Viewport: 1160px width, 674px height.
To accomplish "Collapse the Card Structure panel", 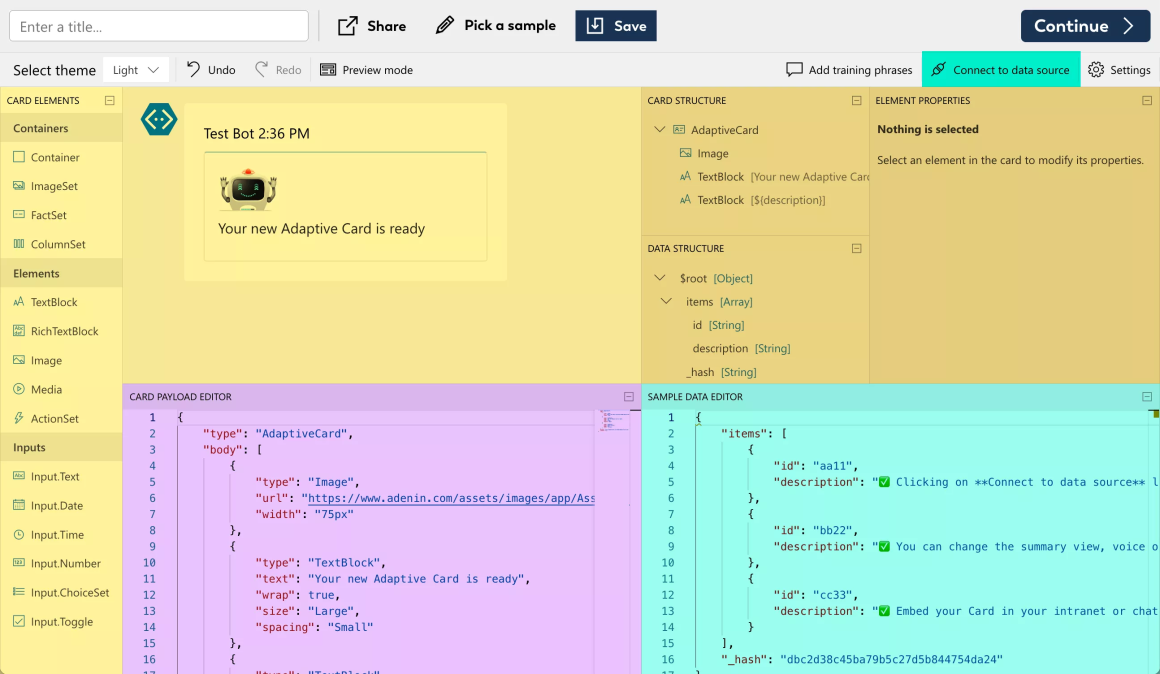I will [857, 101].
